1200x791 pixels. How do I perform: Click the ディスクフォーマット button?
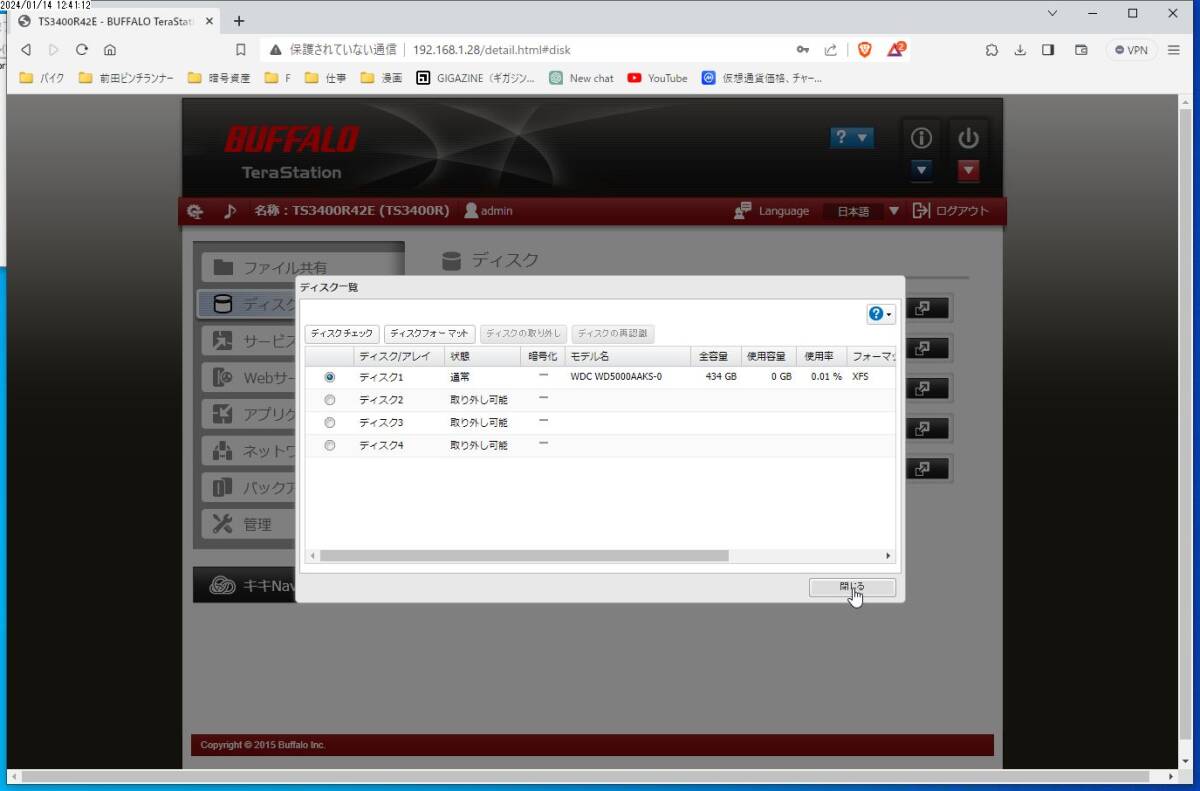(x=430, y=334)
